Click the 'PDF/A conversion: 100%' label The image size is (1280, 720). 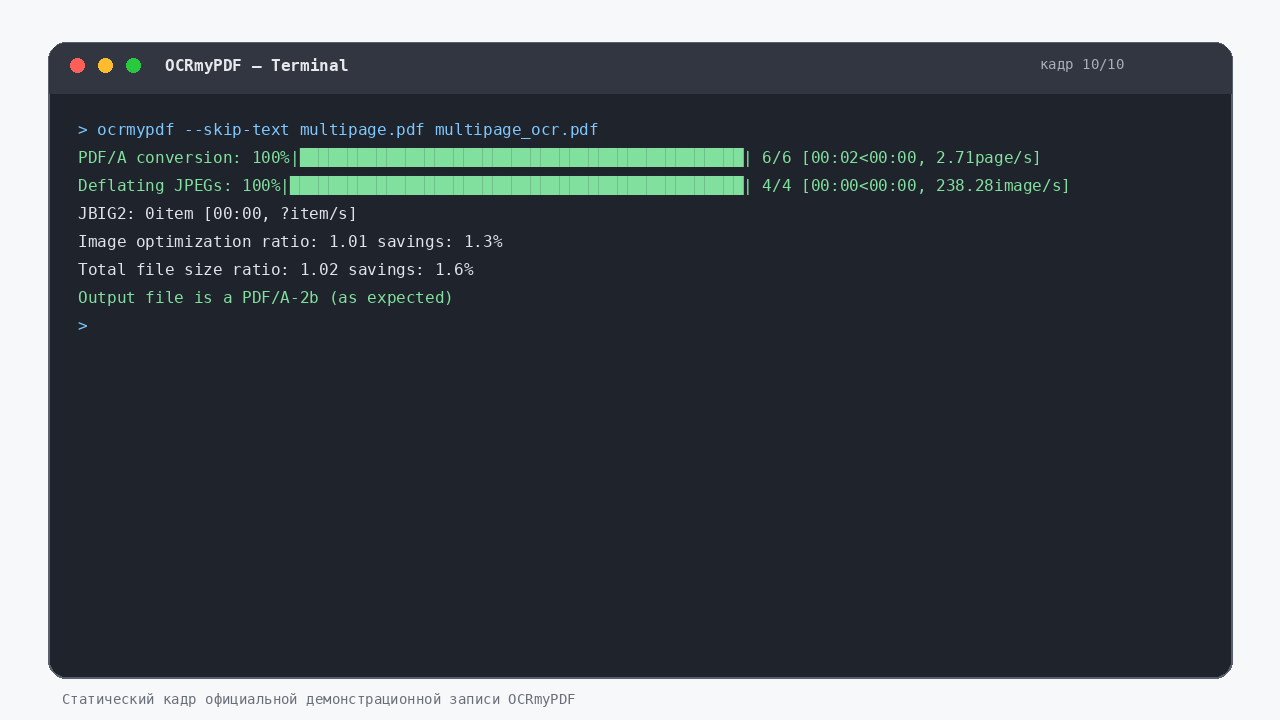tap(184, 158)
